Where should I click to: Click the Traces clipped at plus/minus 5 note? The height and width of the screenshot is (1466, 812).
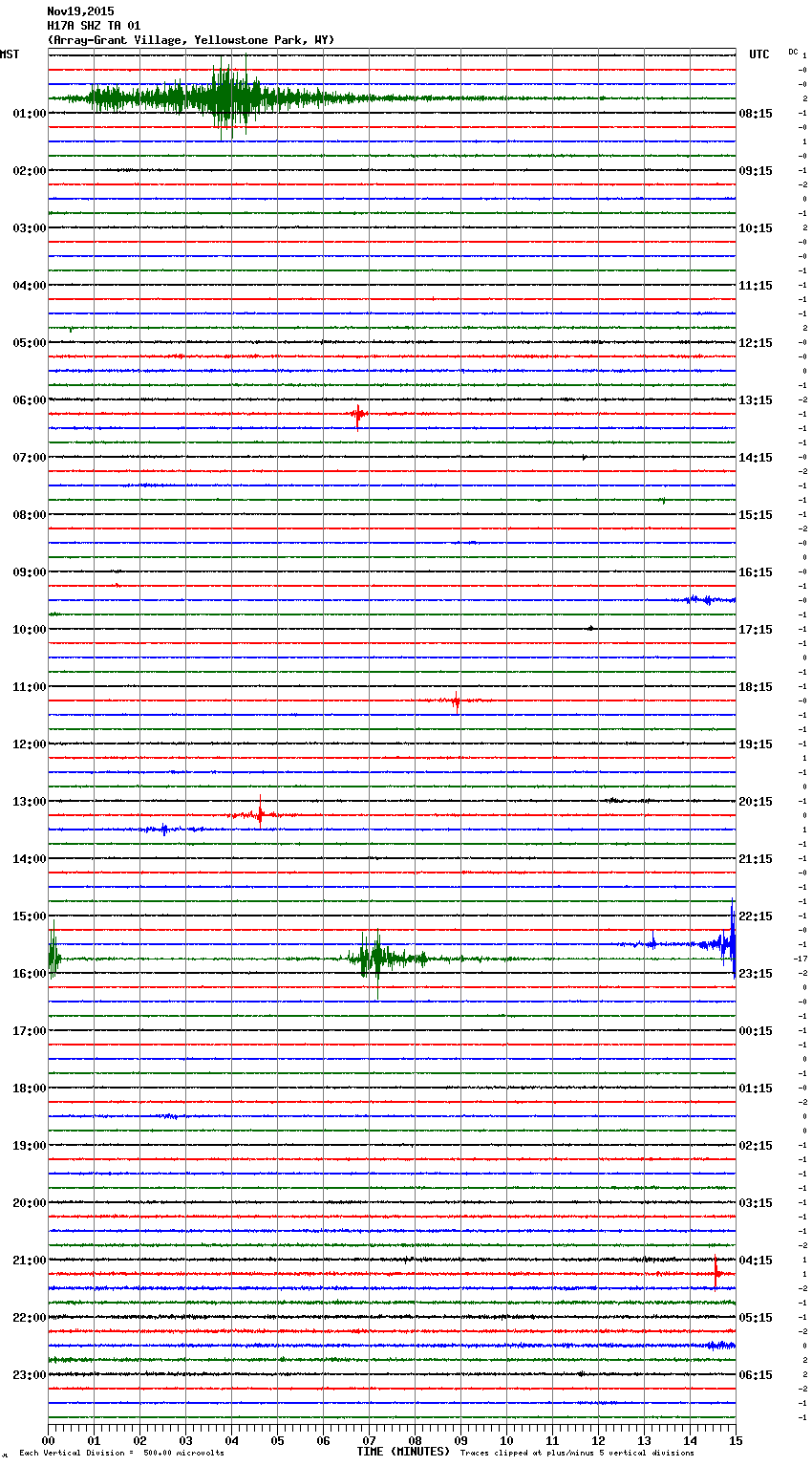coord(577,1453)
